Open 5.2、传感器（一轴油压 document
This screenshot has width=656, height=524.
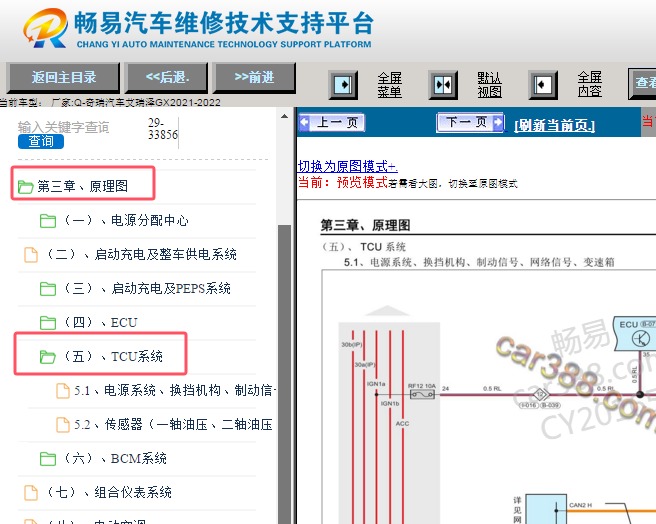coord(173,424)
